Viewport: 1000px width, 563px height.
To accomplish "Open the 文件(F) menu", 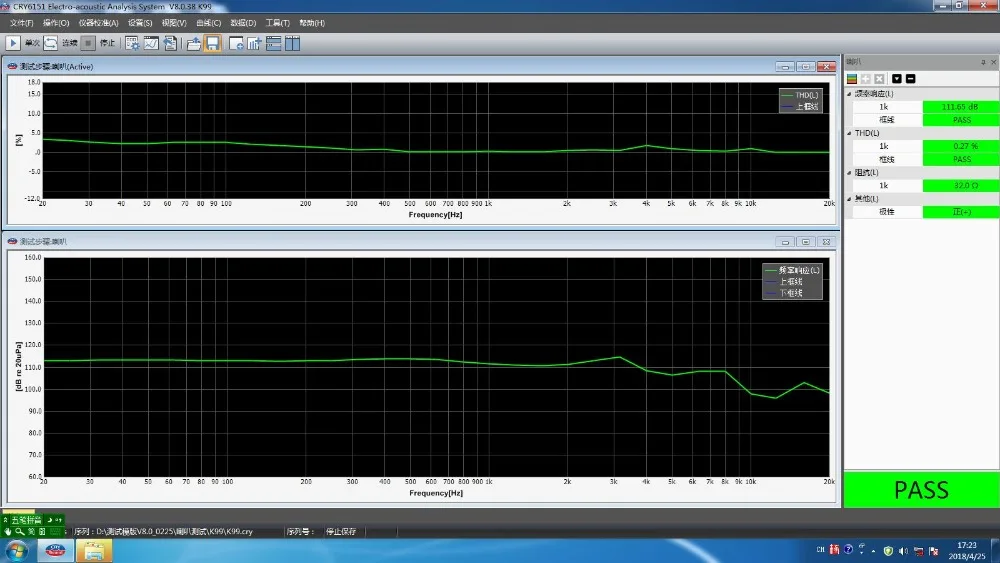I will click(x=22, y=23).
